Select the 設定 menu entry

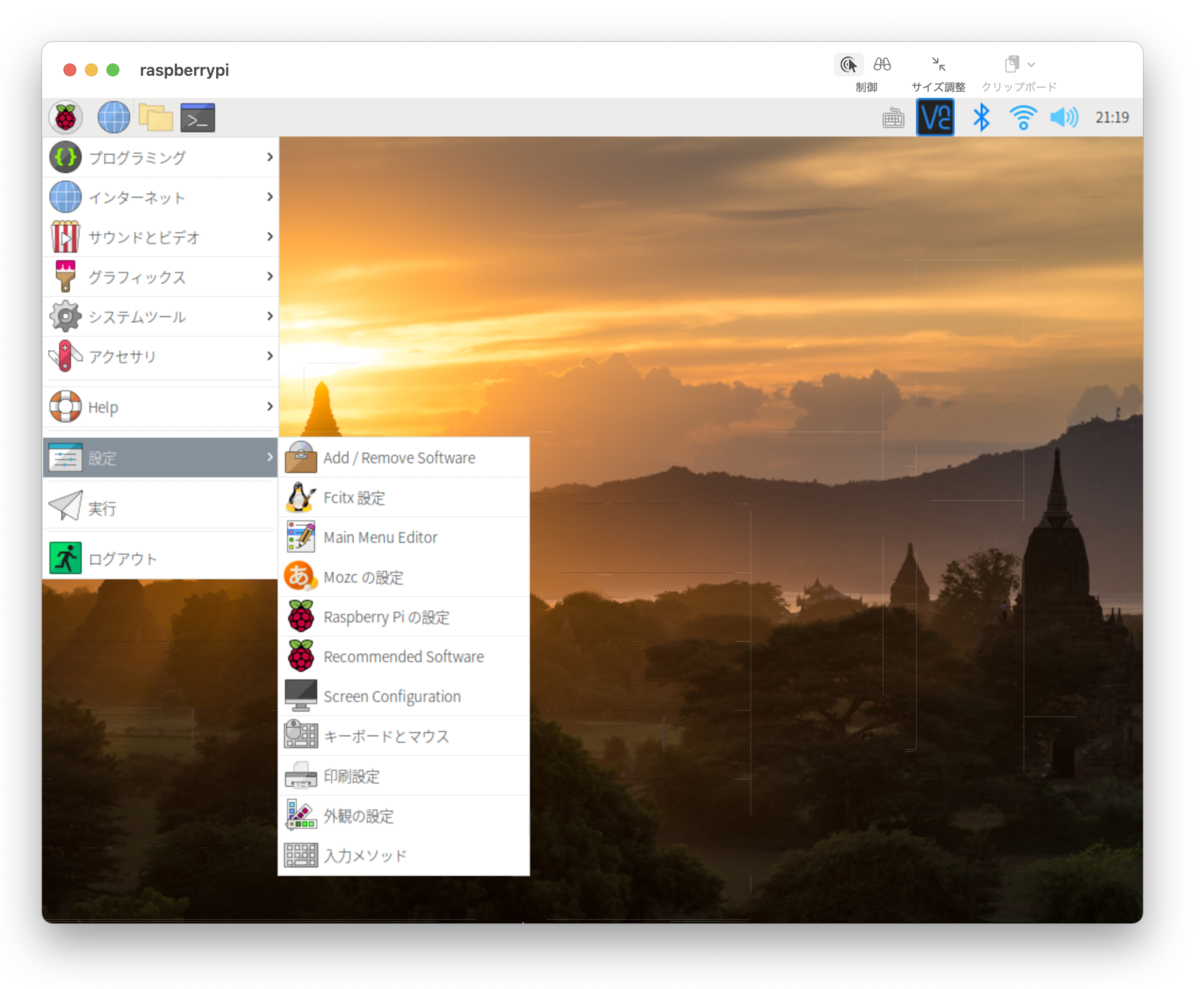(x=160, y=458)
